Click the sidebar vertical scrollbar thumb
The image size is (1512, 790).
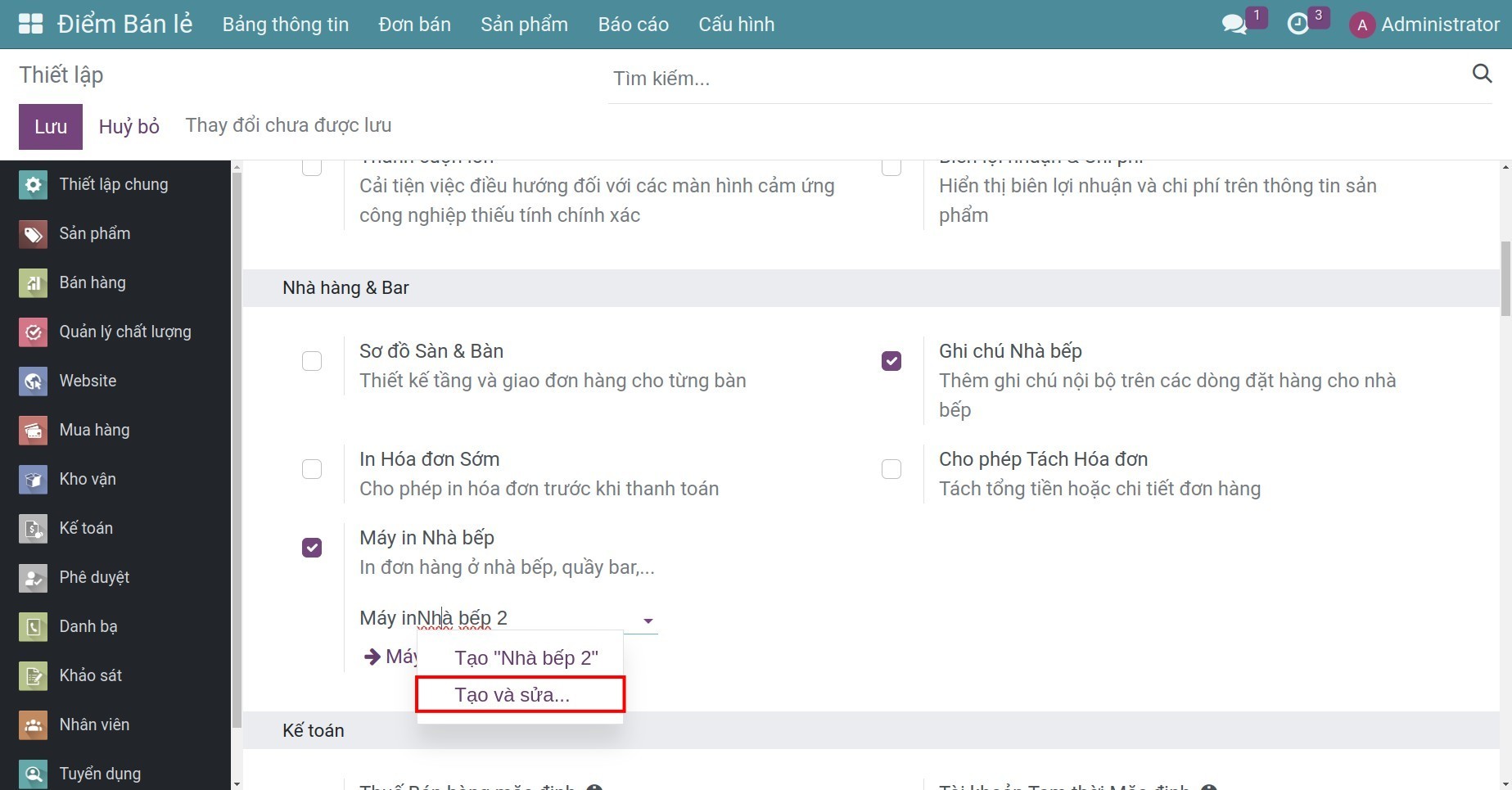(x=237, y=450)
